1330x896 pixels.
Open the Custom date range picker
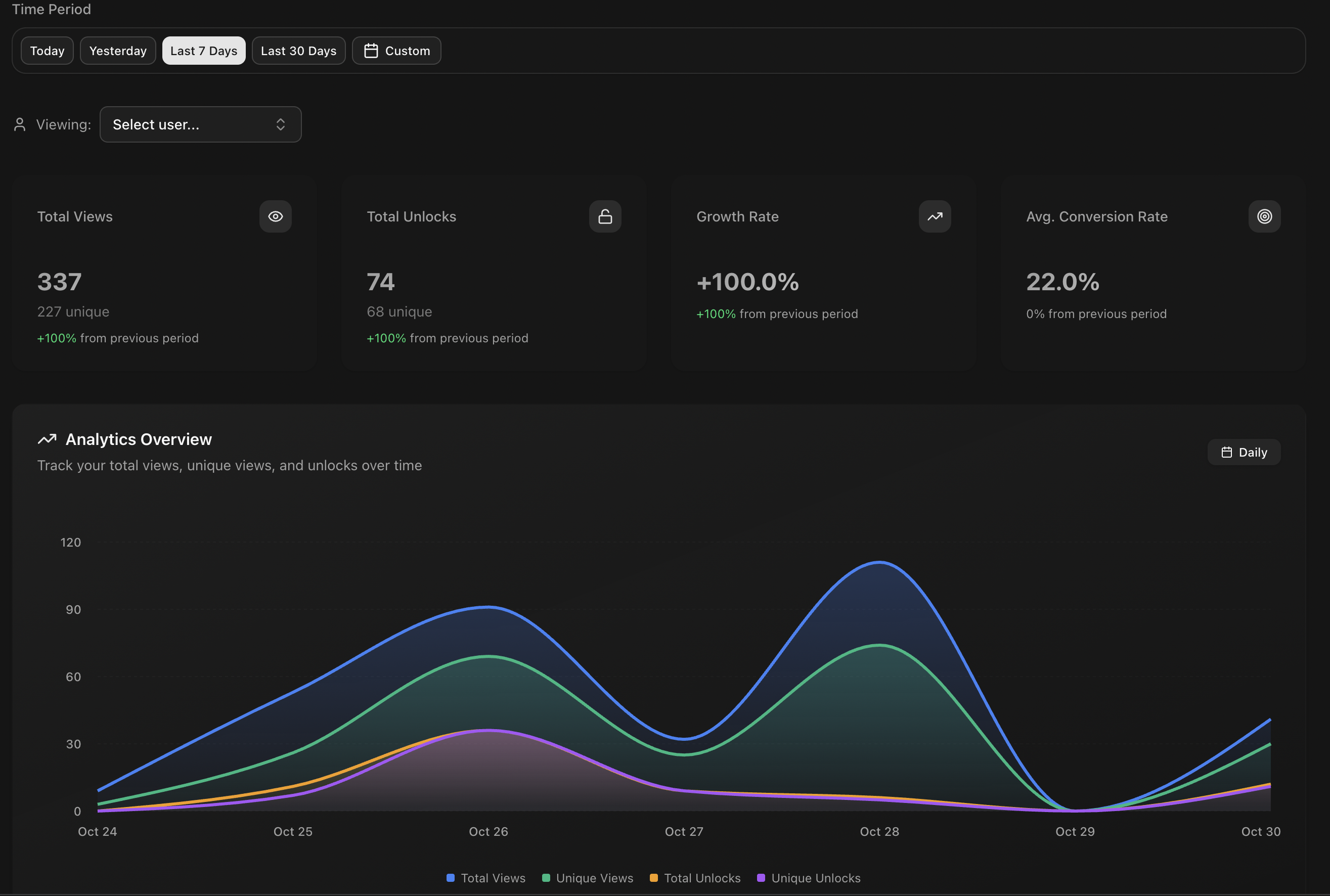point(396,50)
